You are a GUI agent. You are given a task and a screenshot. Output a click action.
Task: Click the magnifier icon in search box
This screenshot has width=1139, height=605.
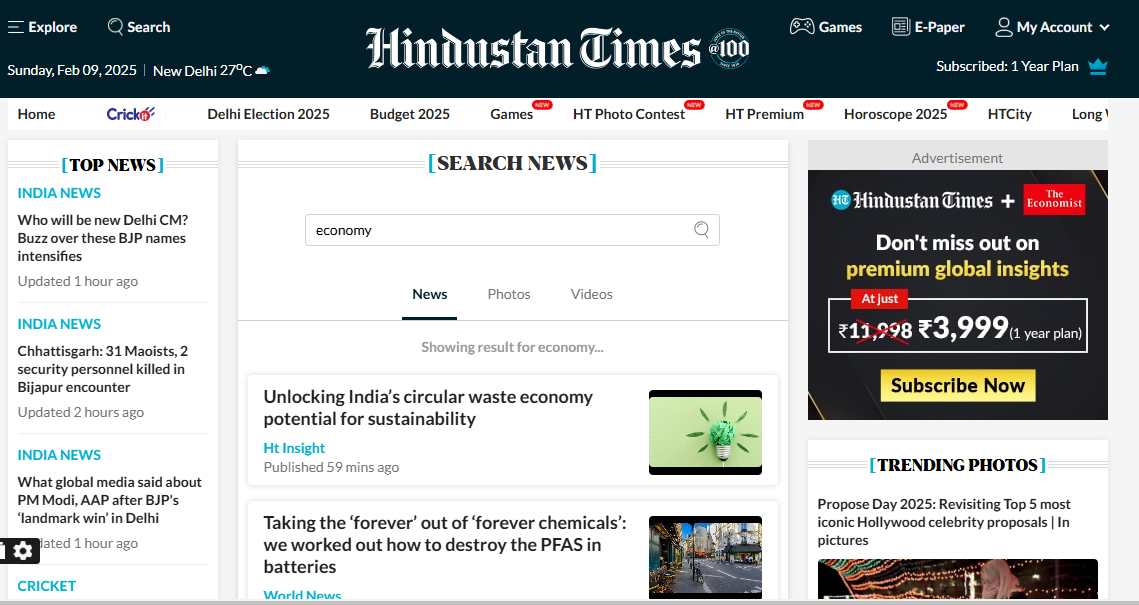click(x=702, y=230)
